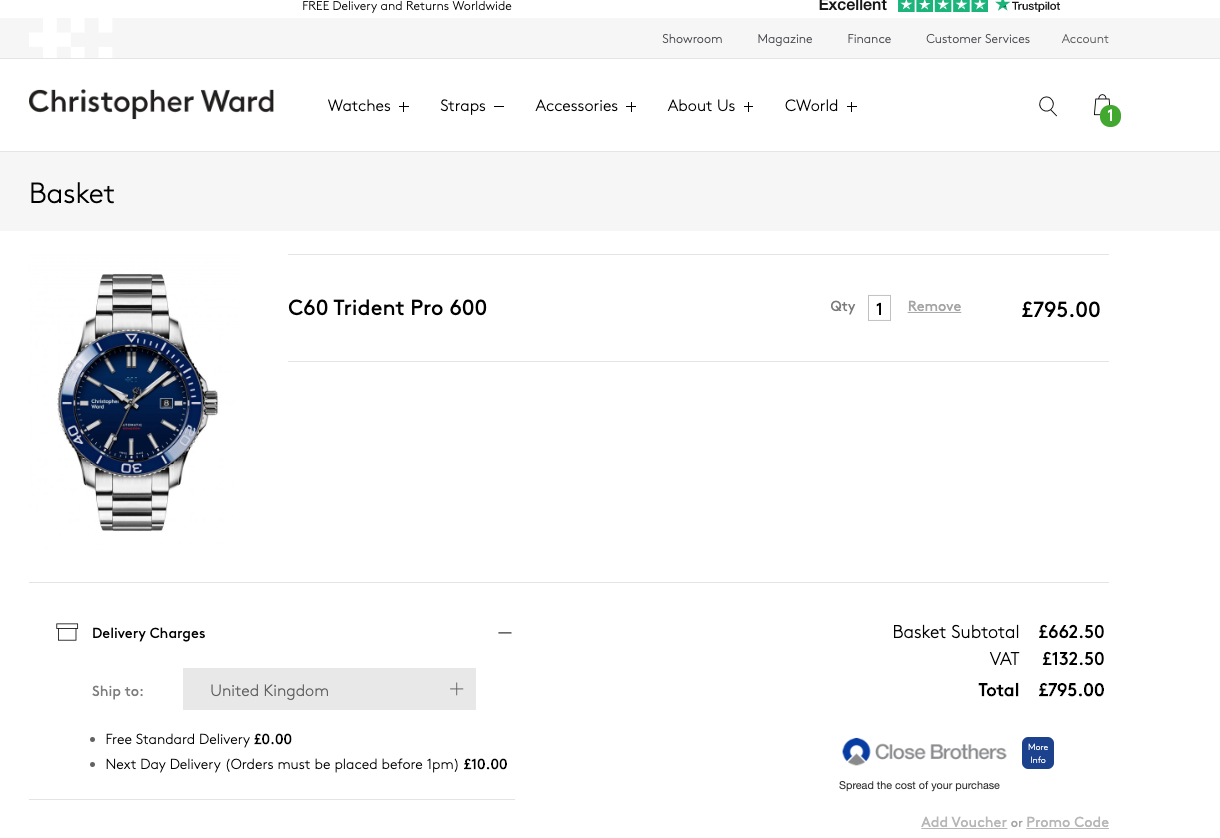This screenshot has width=1220, height=838.
Task: Open the More Info finance badge
Action: point(1038,753)
